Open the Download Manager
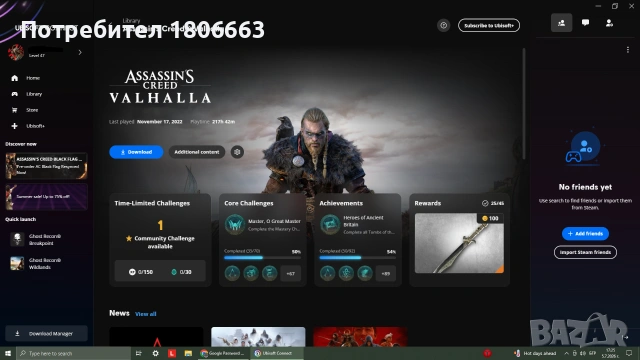The height and width of the screenshot is (360, 640). (46, 333)
